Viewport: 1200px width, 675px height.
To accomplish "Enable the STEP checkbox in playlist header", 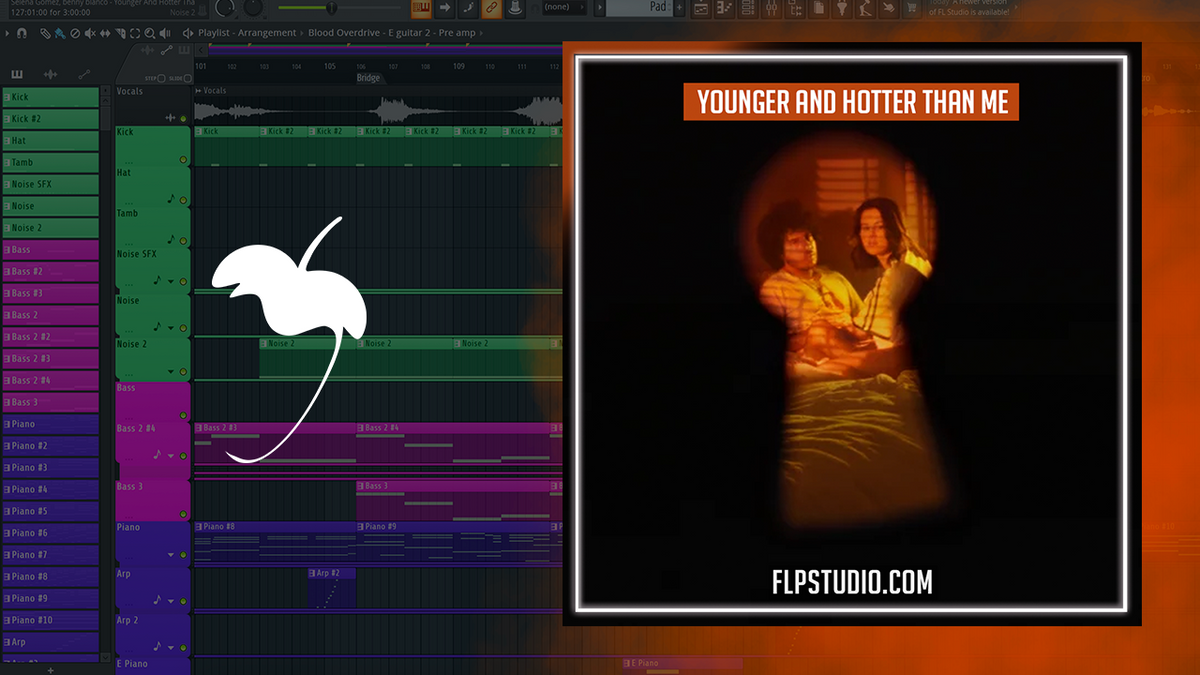I will pyautogui.click(x=161, y=79).
